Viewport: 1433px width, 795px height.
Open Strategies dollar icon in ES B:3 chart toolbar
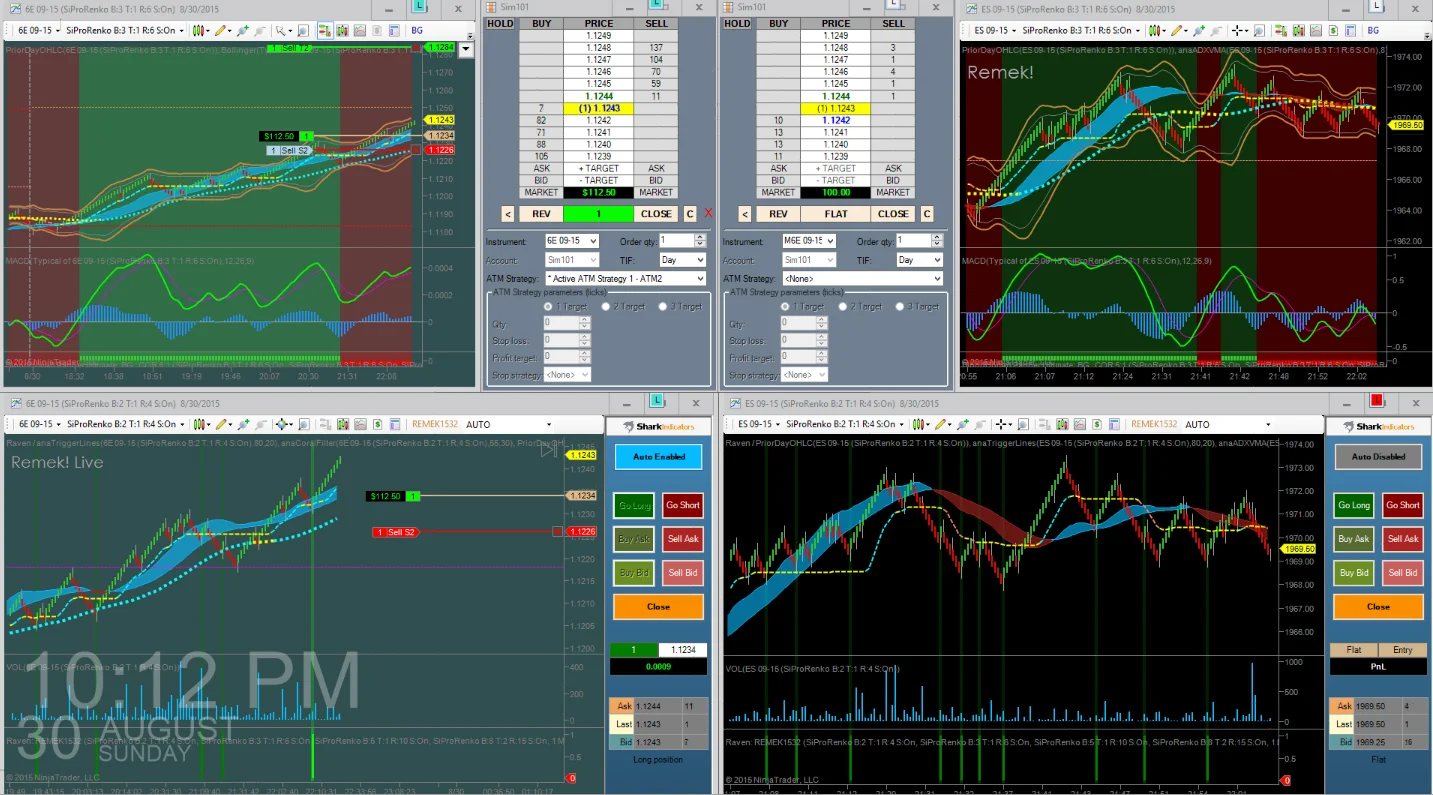click(x=1333, y=31)
